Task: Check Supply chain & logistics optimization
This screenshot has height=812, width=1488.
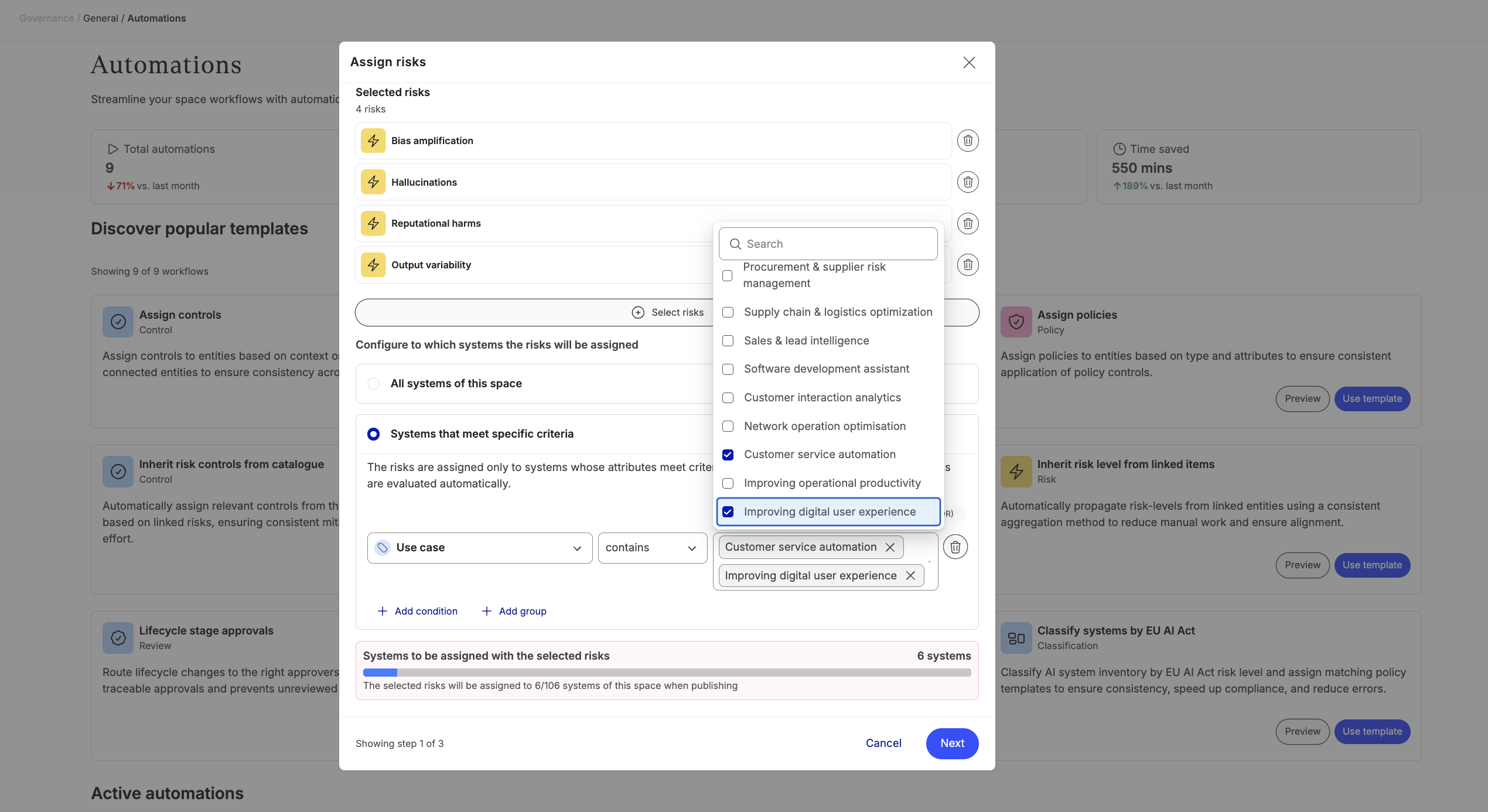Action: tap(728, 312)
